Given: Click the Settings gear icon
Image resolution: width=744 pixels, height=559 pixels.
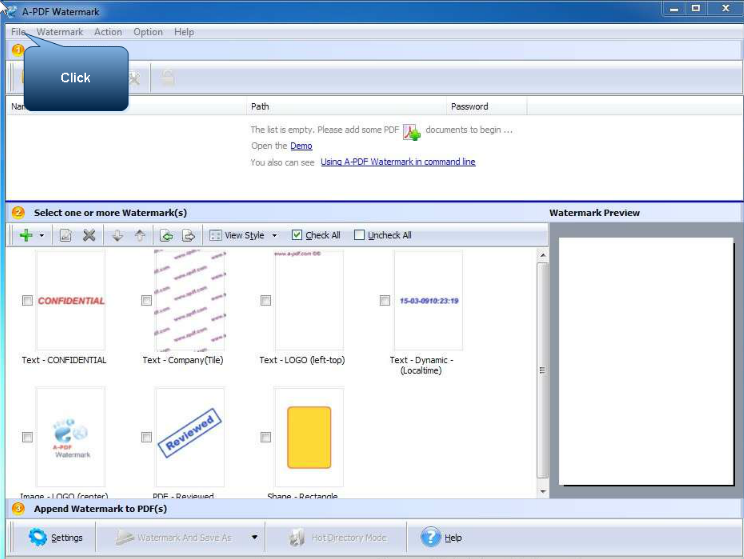Looking at the screenshot, I should 37,537.
